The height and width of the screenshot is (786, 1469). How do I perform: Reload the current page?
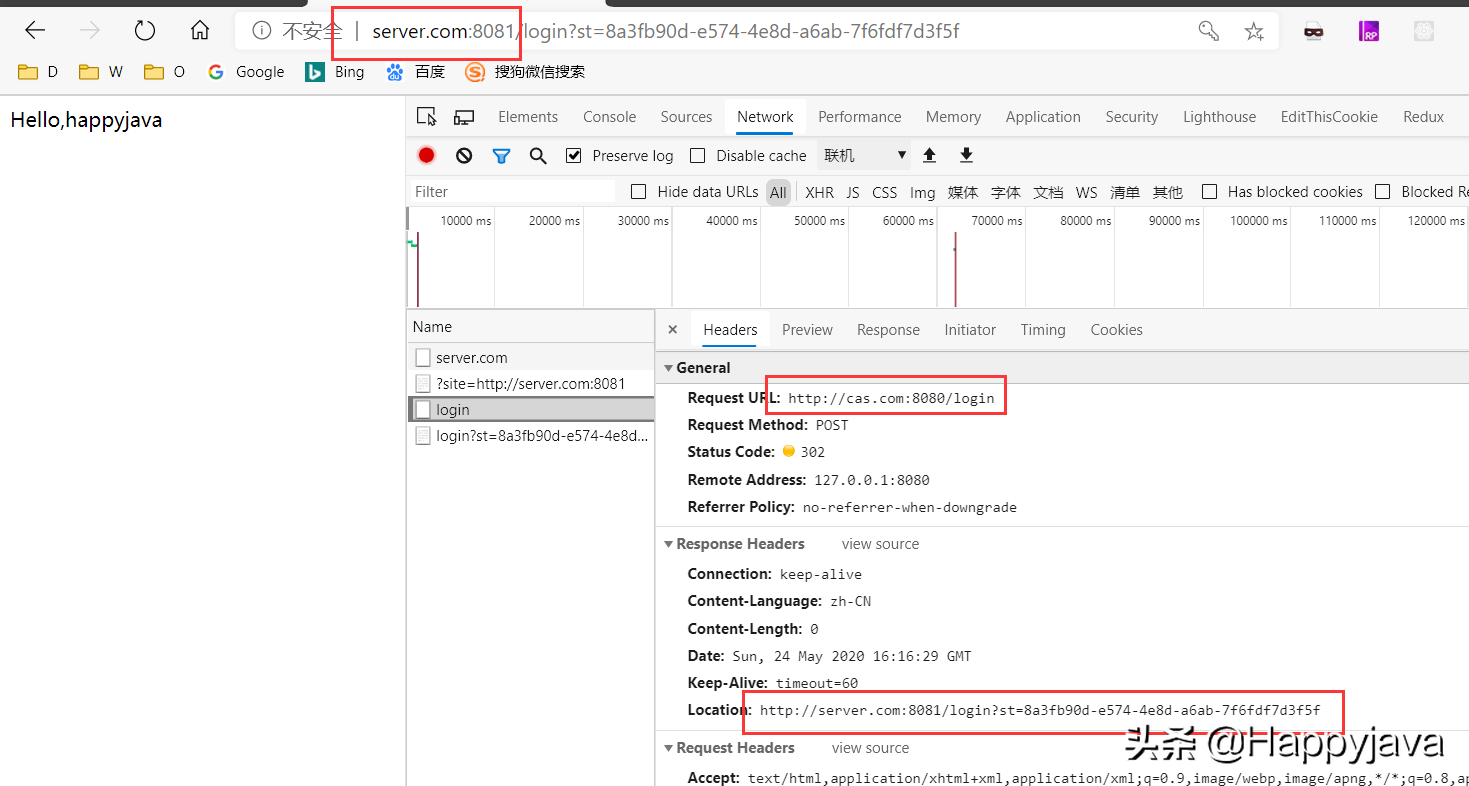[145, 31]
